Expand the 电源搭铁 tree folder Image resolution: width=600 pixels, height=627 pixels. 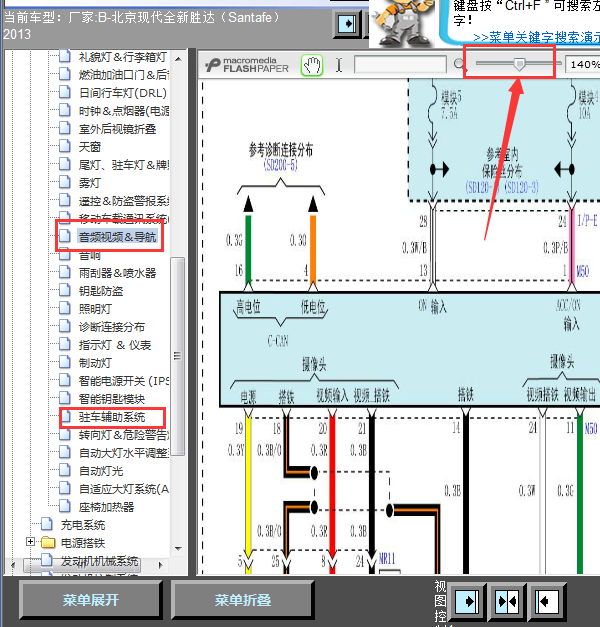pyautogui.click(x=30, y=542)
